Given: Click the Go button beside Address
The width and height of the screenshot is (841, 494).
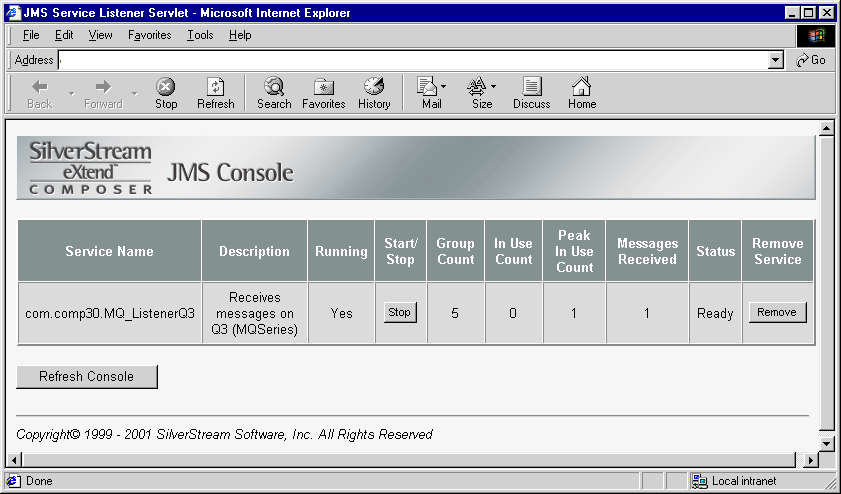Looking at the screenshot, I should tap(811, 60).
